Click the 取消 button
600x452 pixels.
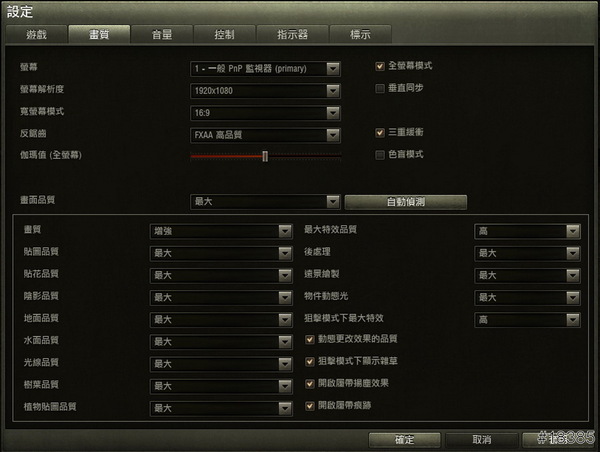(x=481, y=440)
